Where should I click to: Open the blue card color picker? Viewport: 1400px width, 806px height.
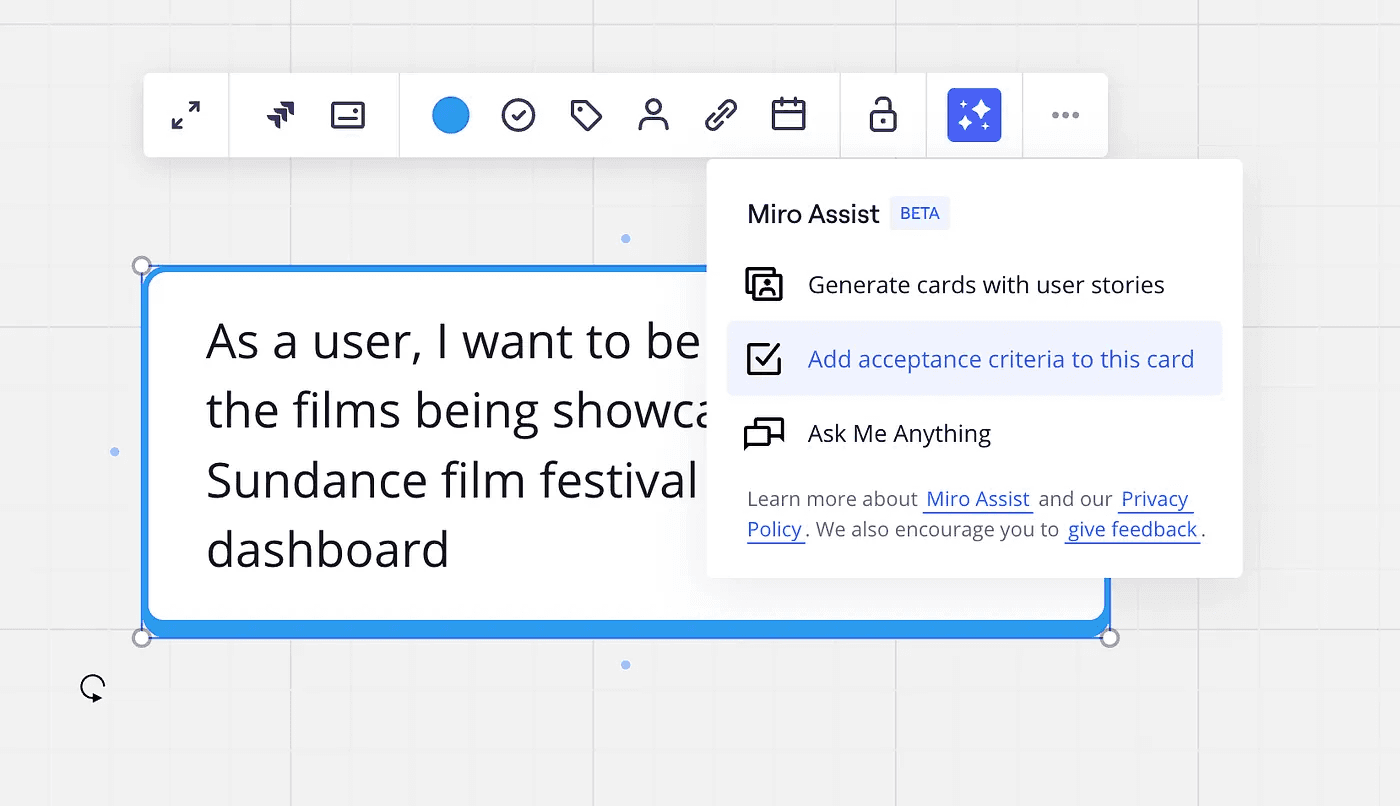pyautogui.click(x=451, y=115)
